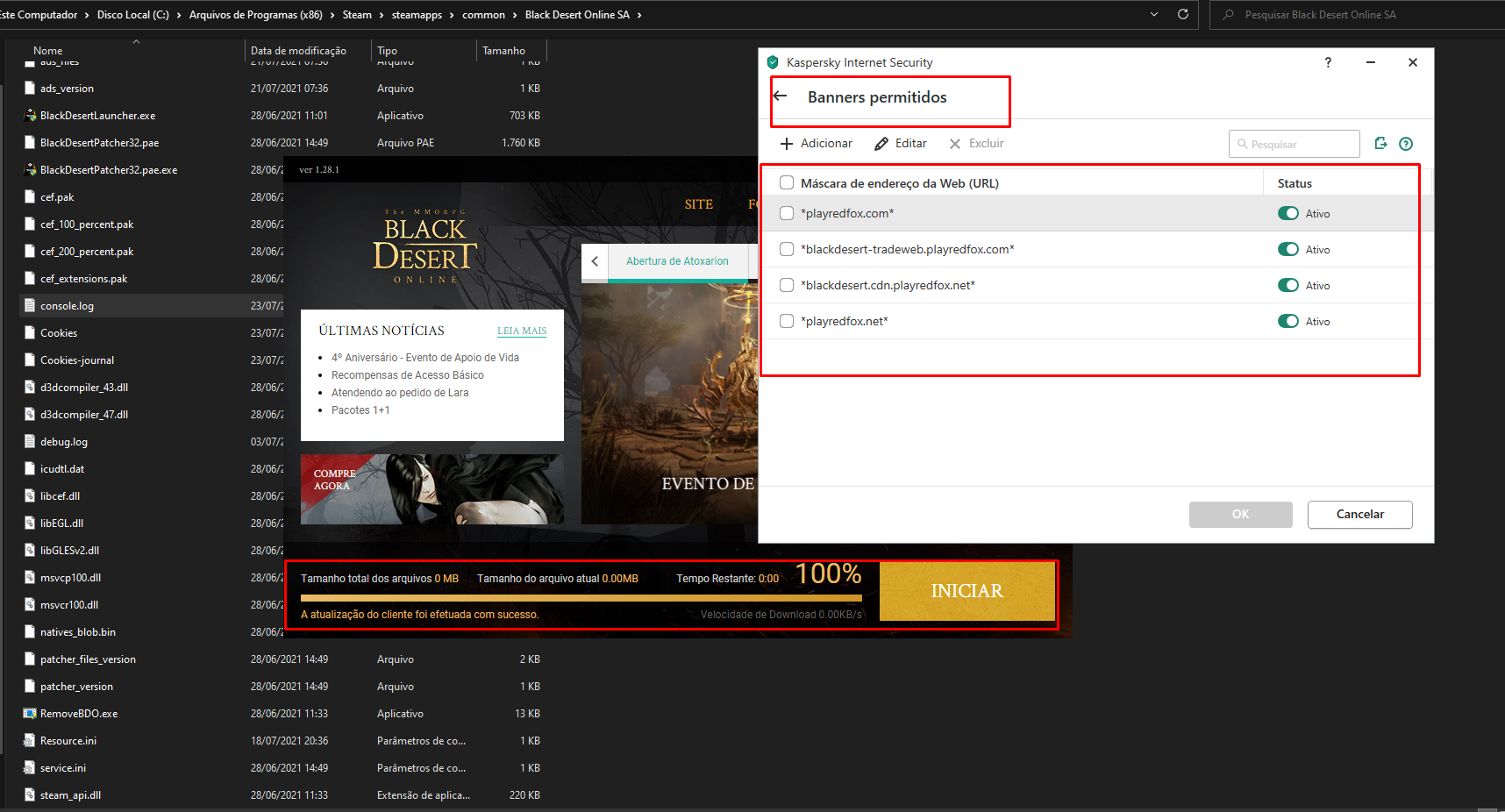Screen dimensions: 1505x812
Task: Open news 4º Aniversário - Evento de Apoio
Action: pyautogui.click(x=425, y=358)
